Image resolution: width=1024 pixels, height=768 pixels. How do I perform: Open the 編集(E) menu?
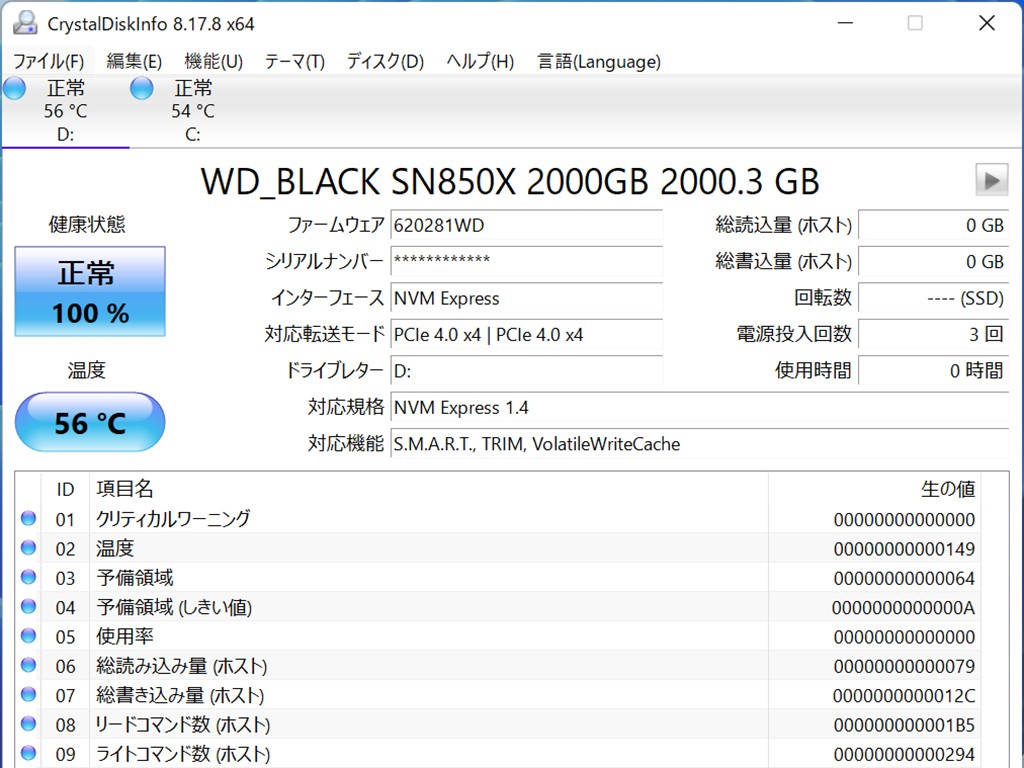(x=134, y=61)
